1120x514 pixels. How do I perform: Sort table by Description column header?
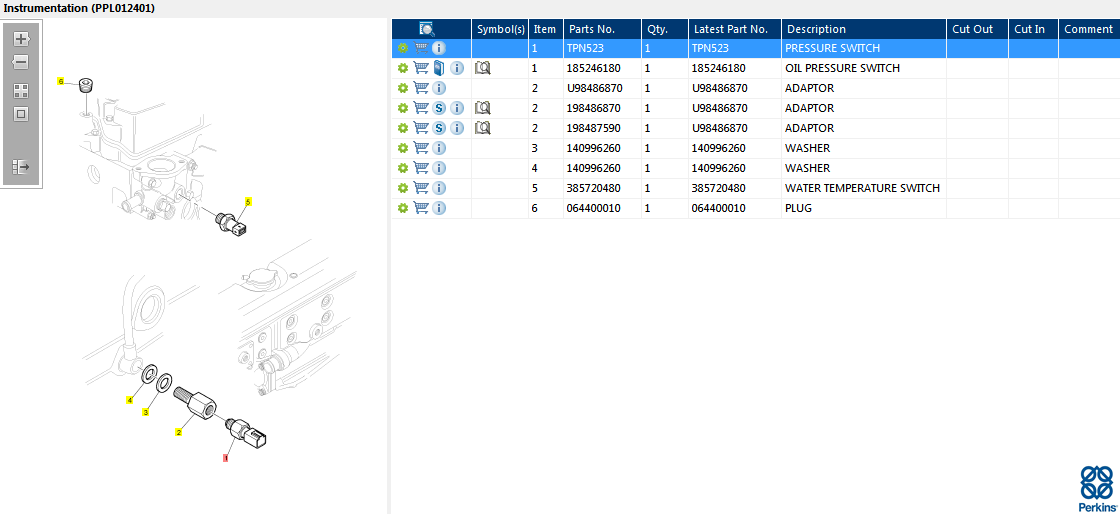(815, 29)
